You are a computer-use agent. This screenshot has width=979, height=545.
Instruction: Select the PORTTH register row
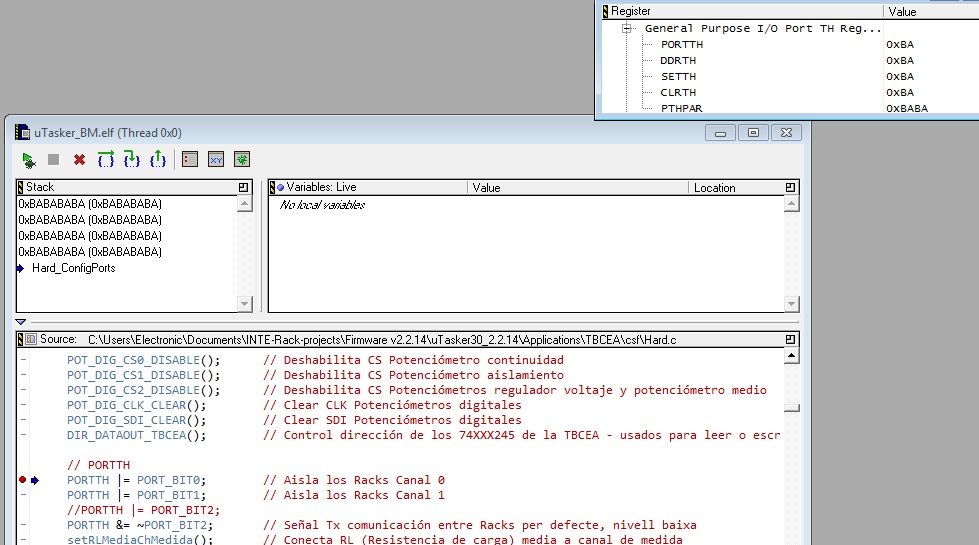point(682,44)
